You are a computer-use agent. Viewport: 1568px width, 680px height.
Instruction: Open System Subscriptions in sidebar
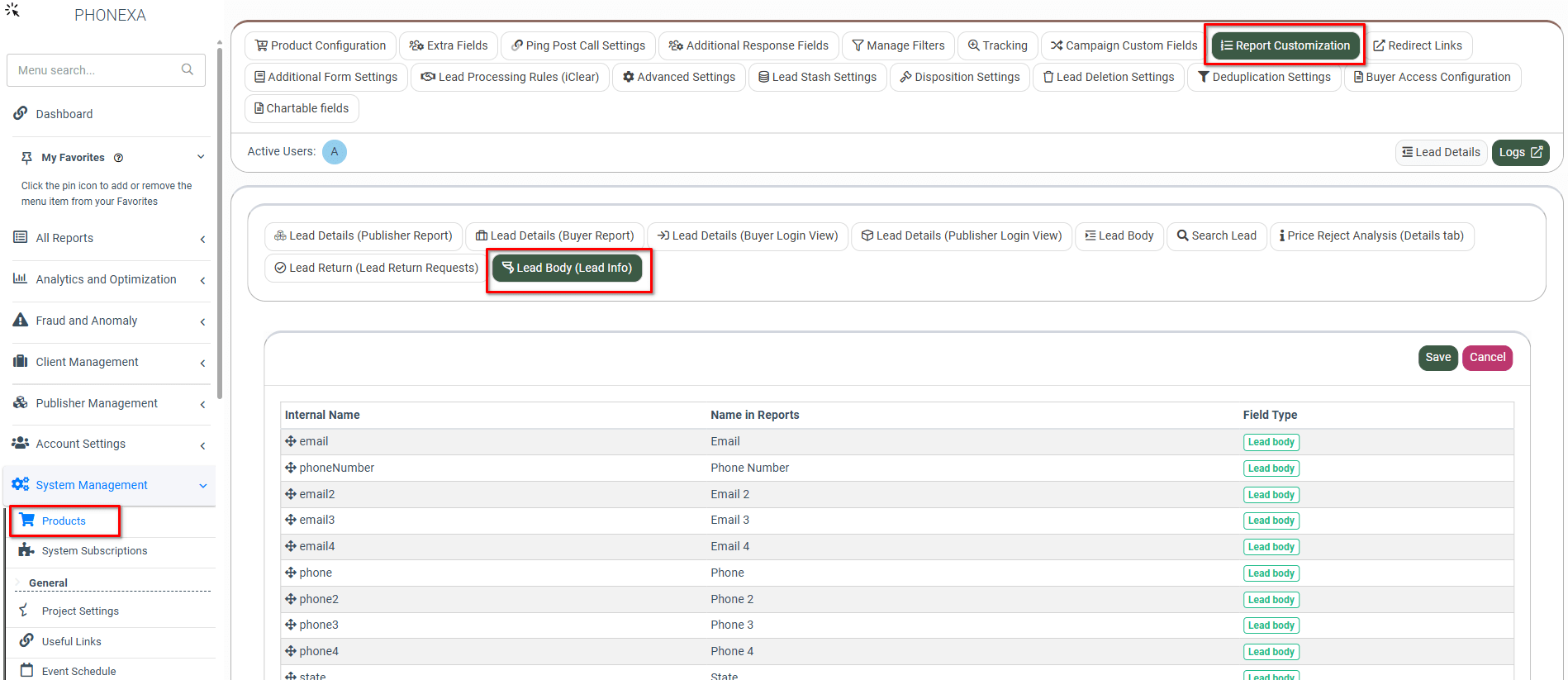pos(94,550)
